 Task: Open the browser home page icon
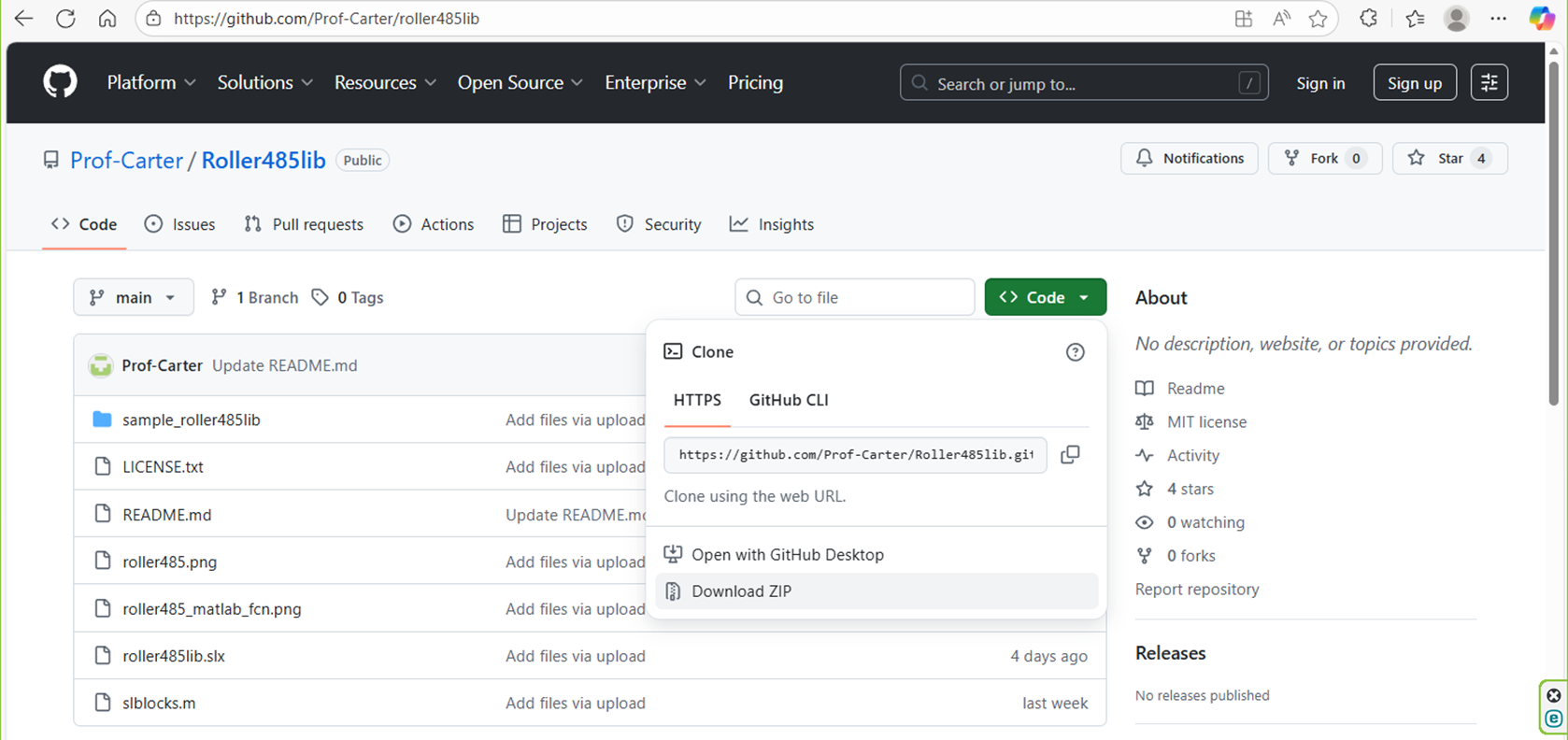point(107,19)
